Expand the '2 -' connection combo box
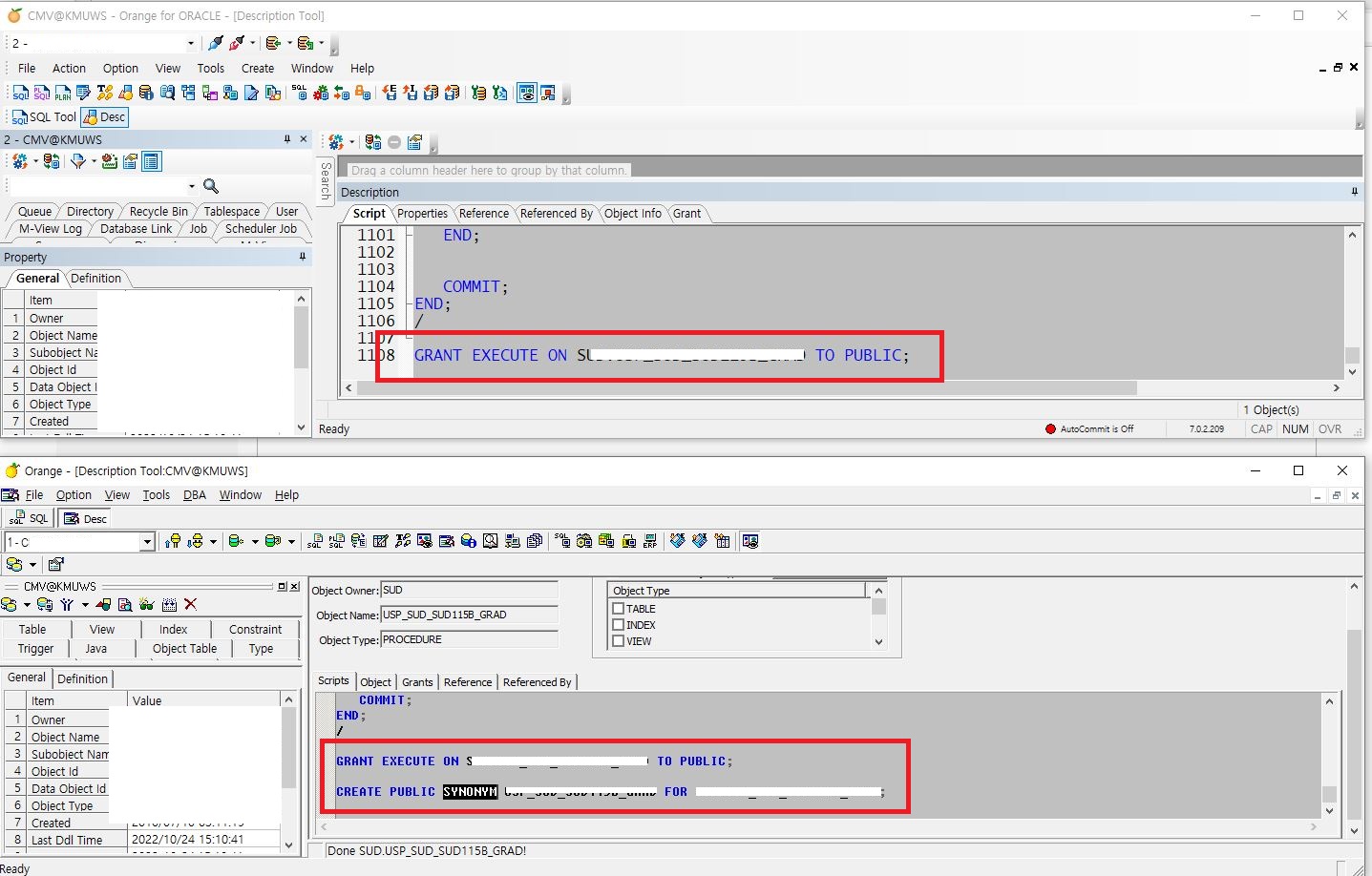This screenshot has height=876, width=1372. pyautogui.click(x=190, y=43)
